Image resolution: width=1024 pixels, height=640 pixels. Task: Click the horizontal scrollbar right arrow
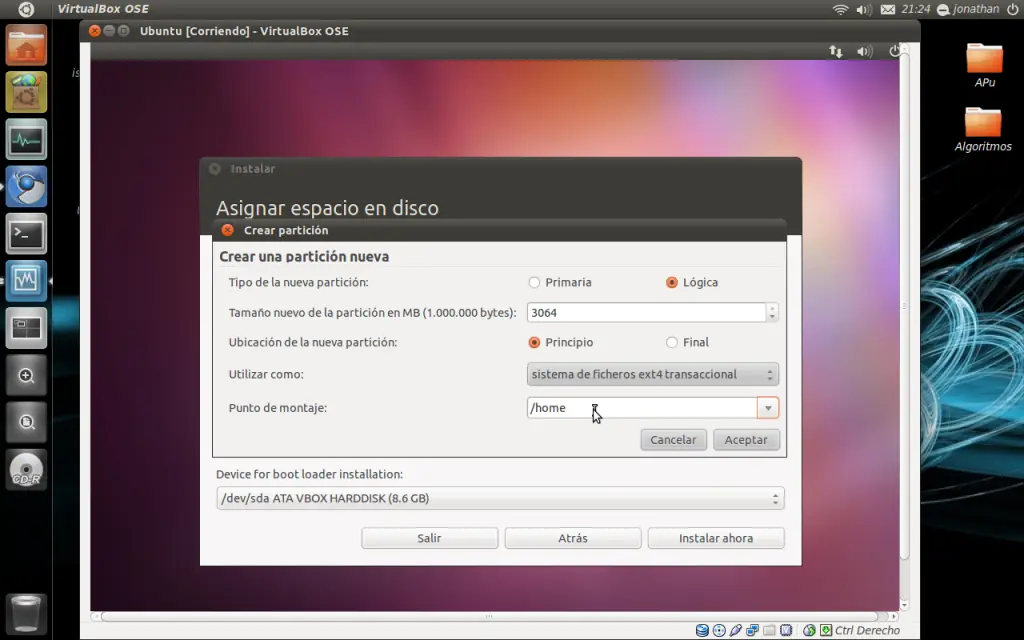[894, 616]
